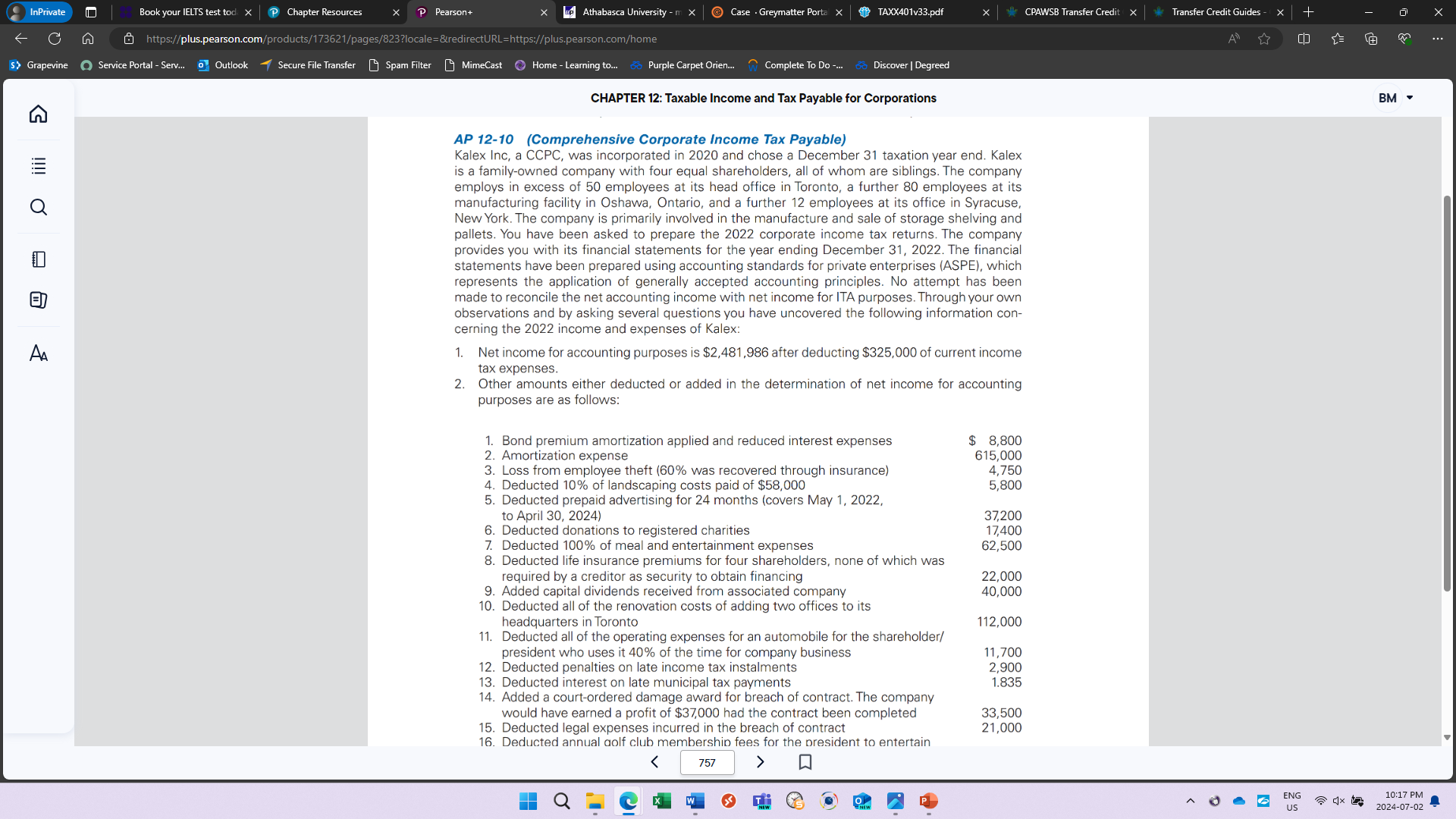1456x819 pixels.
Task: Open Browser essentials in Edge toolbar
Action: (1405, 39)
